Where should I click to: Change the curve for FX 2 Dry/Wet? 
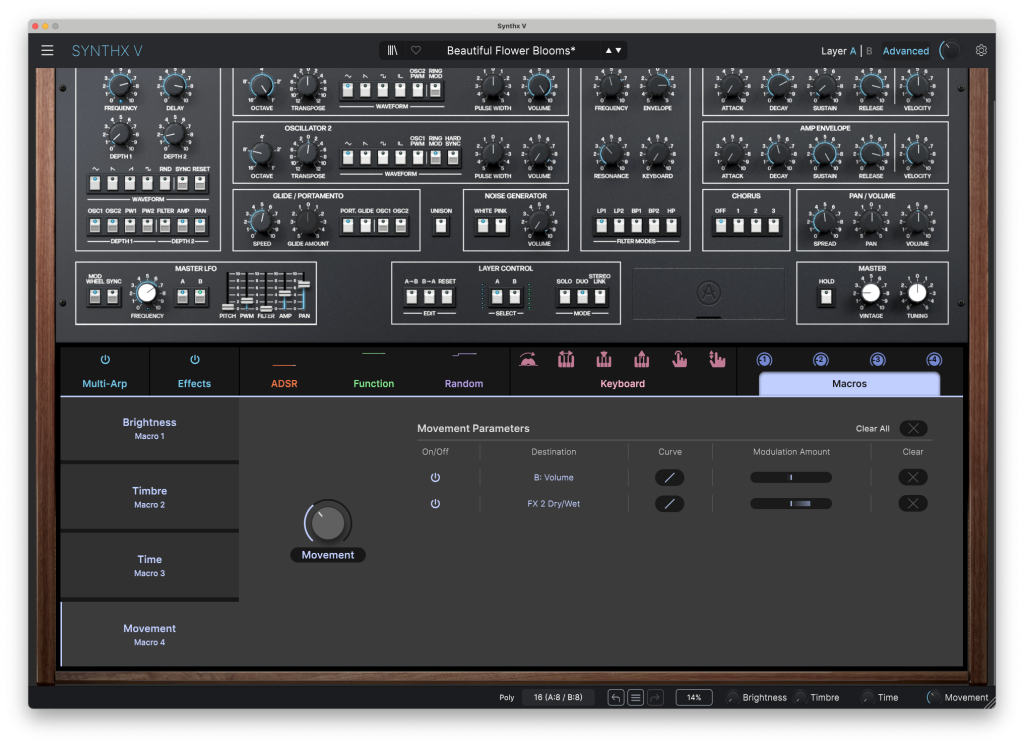tap(669, 504)
